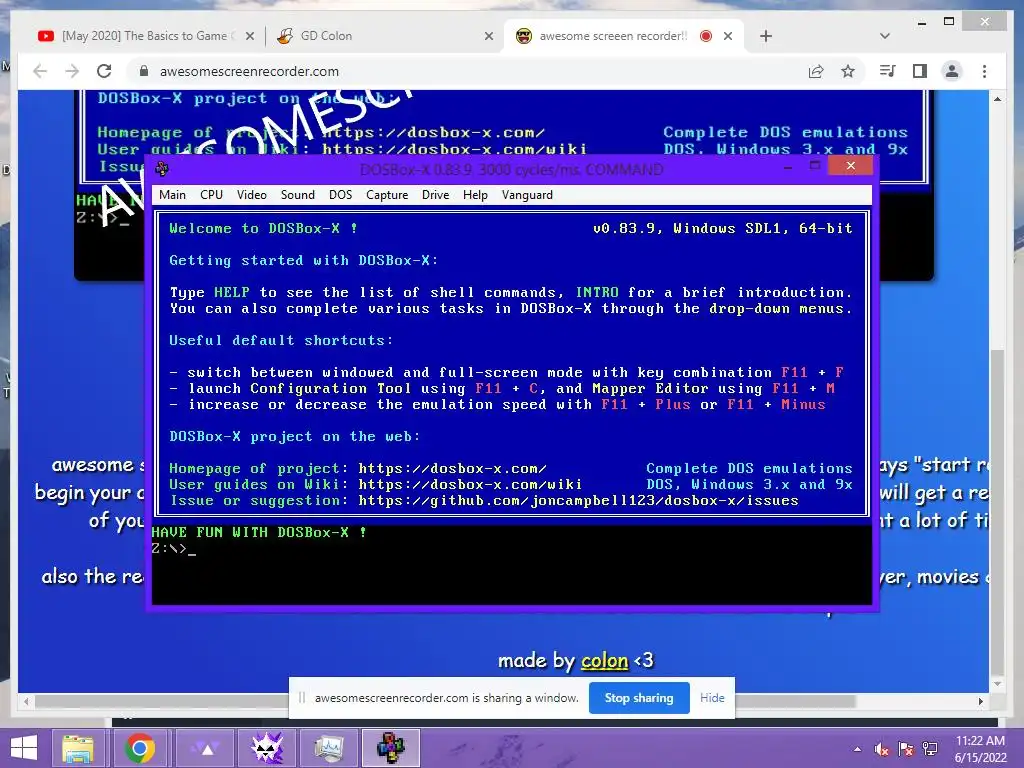Open Google Chrome from taskbar
The height and width of the screenshot is (768, 1024).
[140, 748]
